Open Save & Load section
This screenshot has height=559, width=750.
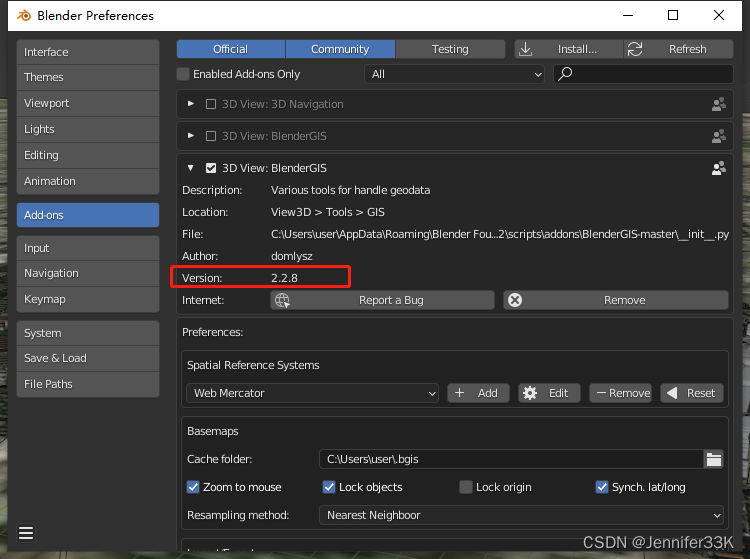coord(88,359)
